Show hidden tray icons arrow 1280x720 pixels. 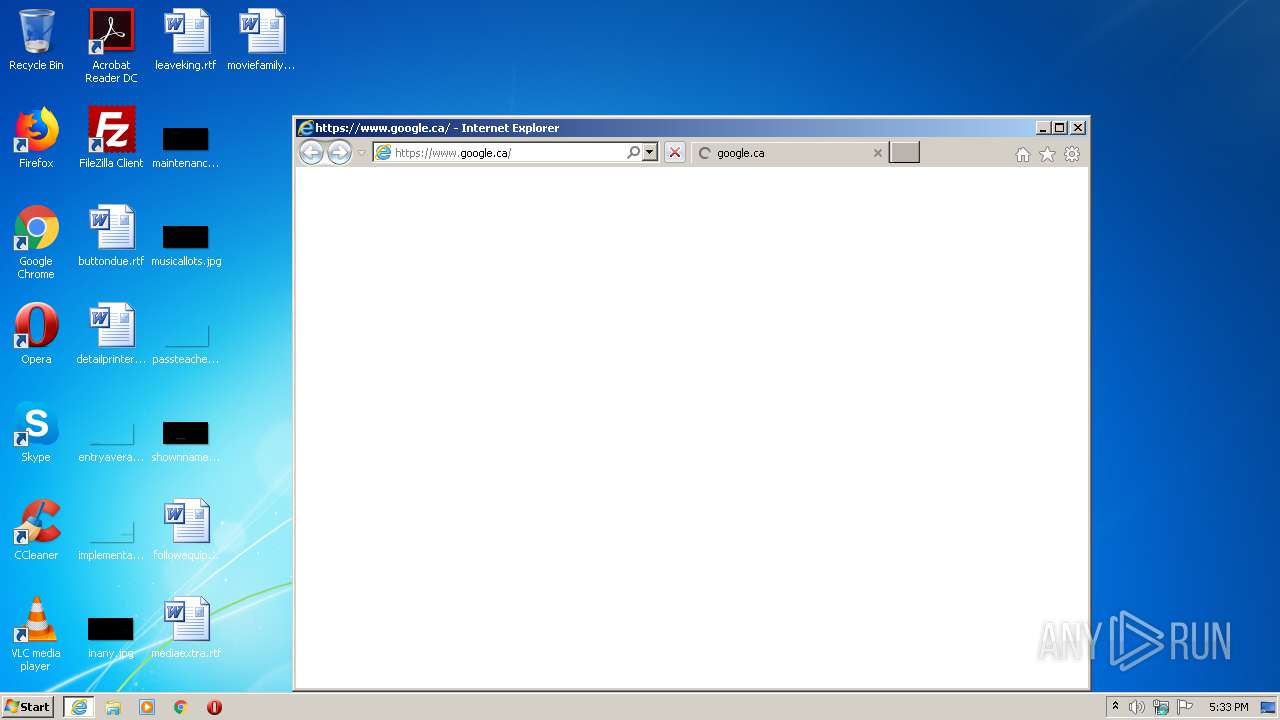[1115, 707]
